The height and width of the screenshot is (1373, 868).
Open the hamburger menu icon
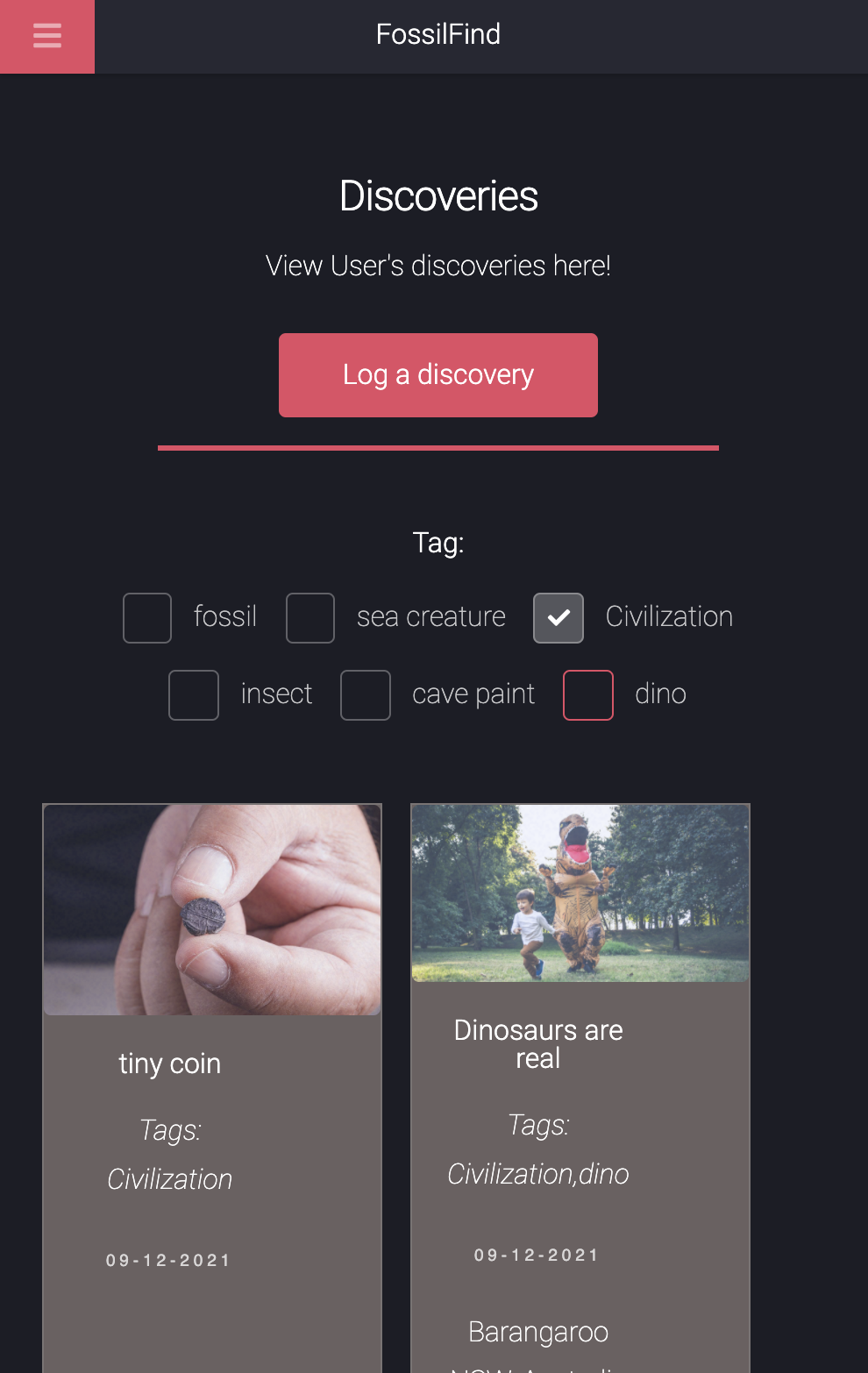click(x=47, y=36)
